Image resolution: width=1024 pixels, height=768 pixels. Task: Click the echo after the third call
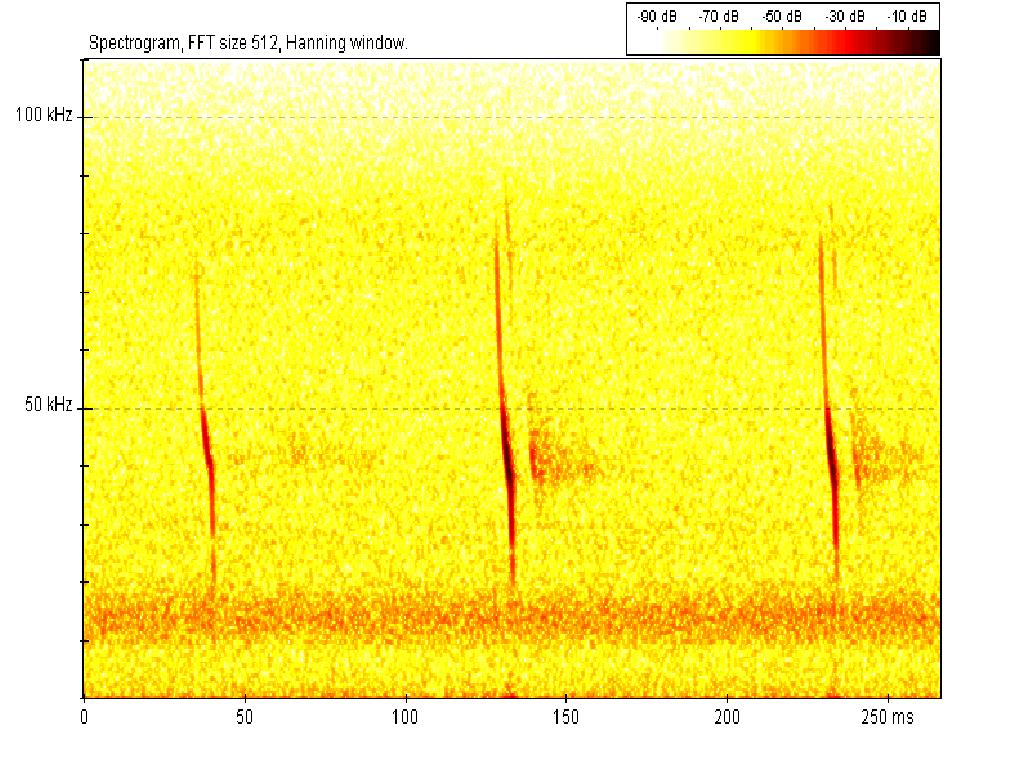tap(888, 451)
